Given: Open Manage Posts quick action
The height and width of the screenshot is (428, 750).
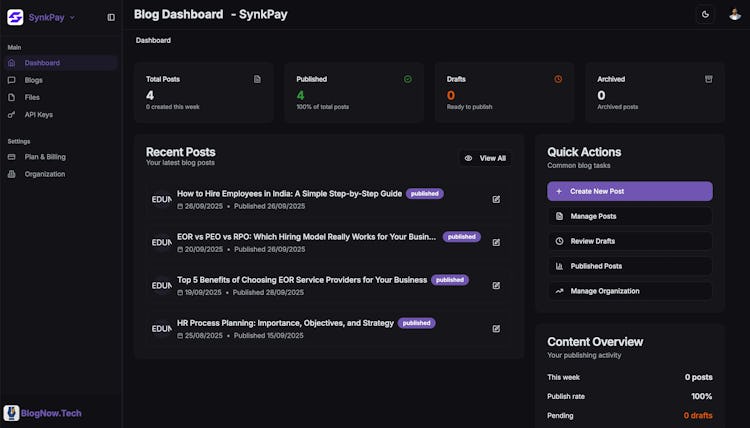Looking at the screenshot, I should tap(629, 216).
